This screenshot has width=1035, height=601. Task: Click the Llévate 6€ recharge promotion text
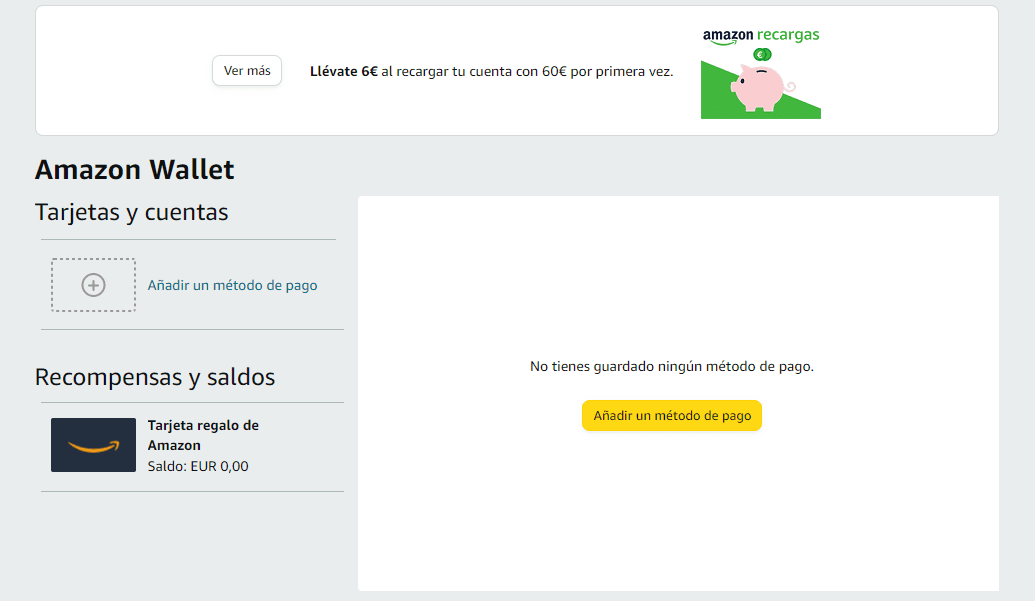491,71
